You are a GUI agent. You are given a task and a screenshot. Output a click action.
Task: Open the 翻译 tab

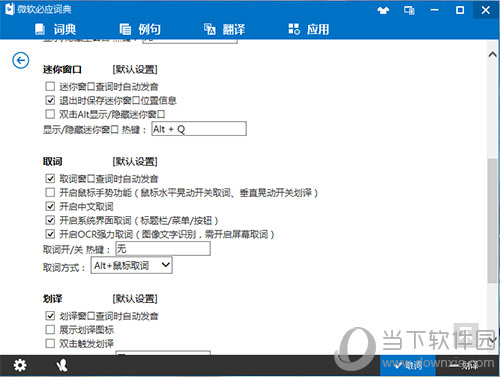[224, 29]
